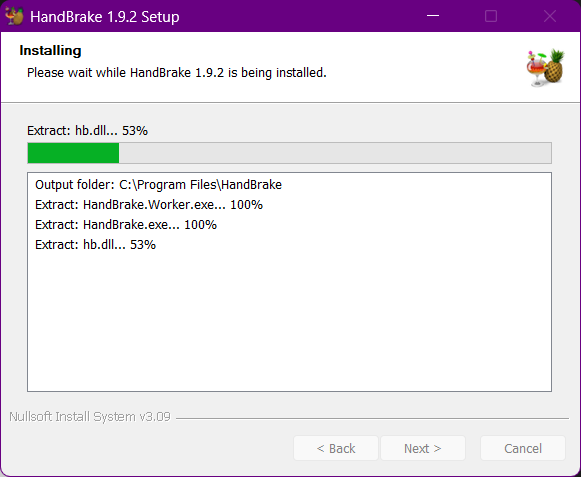Click the HandBrake 1.9.2 Setup title text
This screenshot has height=477, width=581.
pos(105,17)
